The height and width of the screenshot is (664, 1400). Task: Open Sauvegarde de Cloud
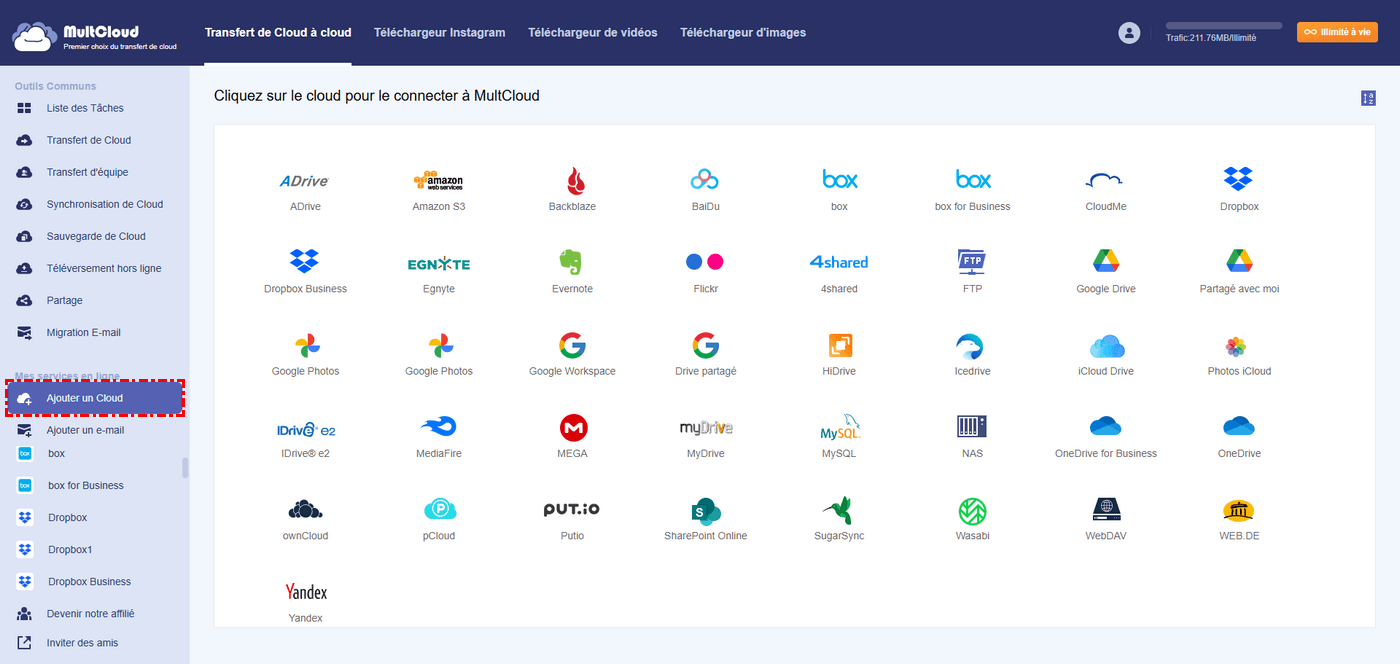94,236
